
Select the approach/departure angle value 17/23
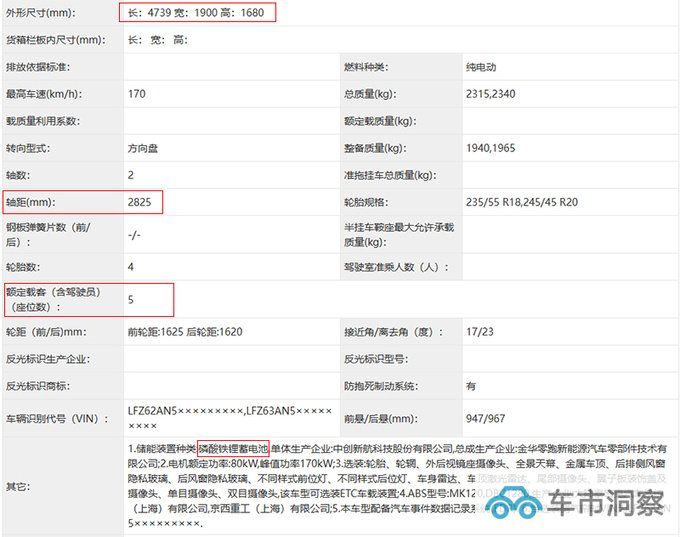click(x=480, y=332)
